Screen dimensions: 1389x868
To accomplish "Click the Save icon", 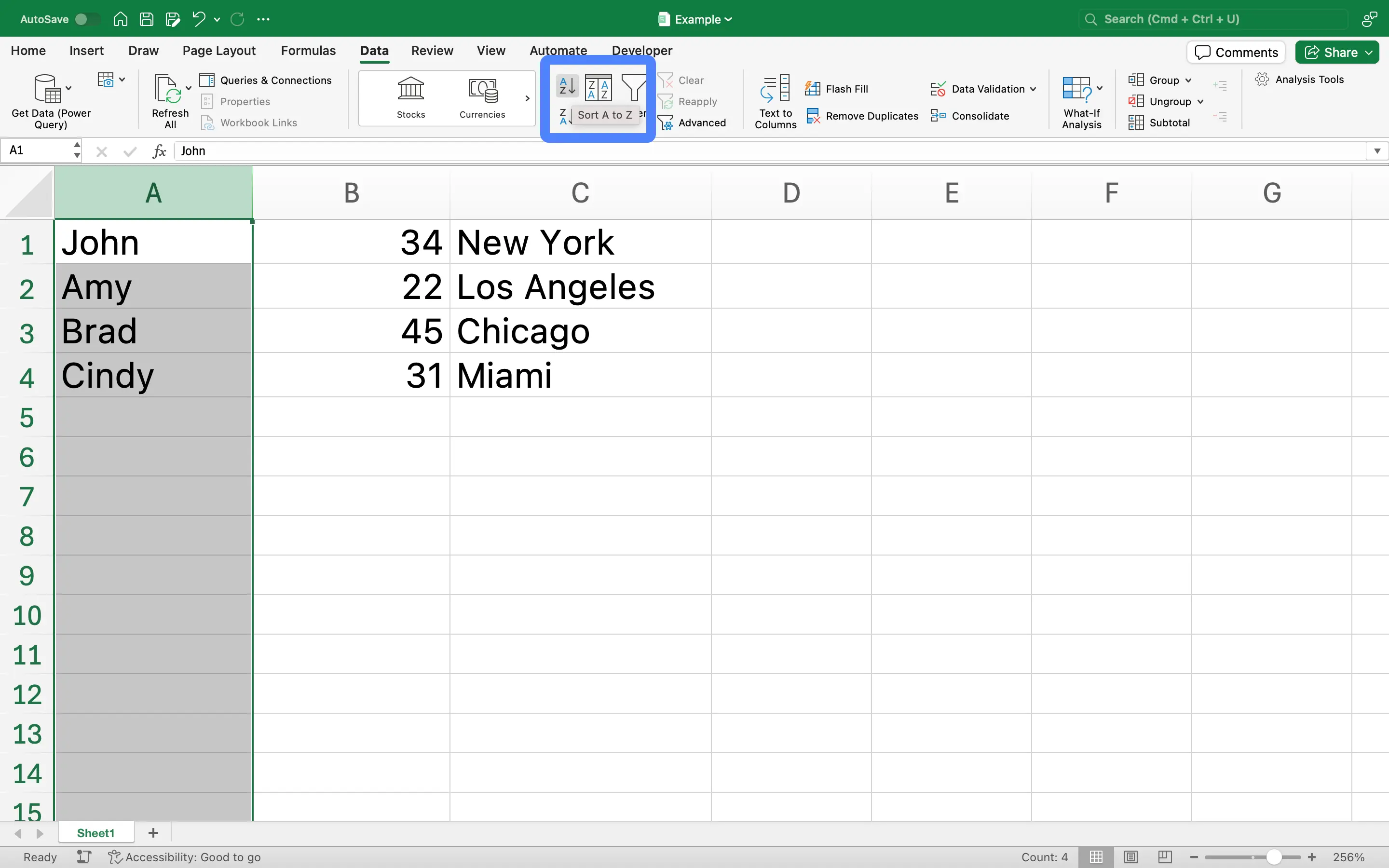I will coord(146,19).
